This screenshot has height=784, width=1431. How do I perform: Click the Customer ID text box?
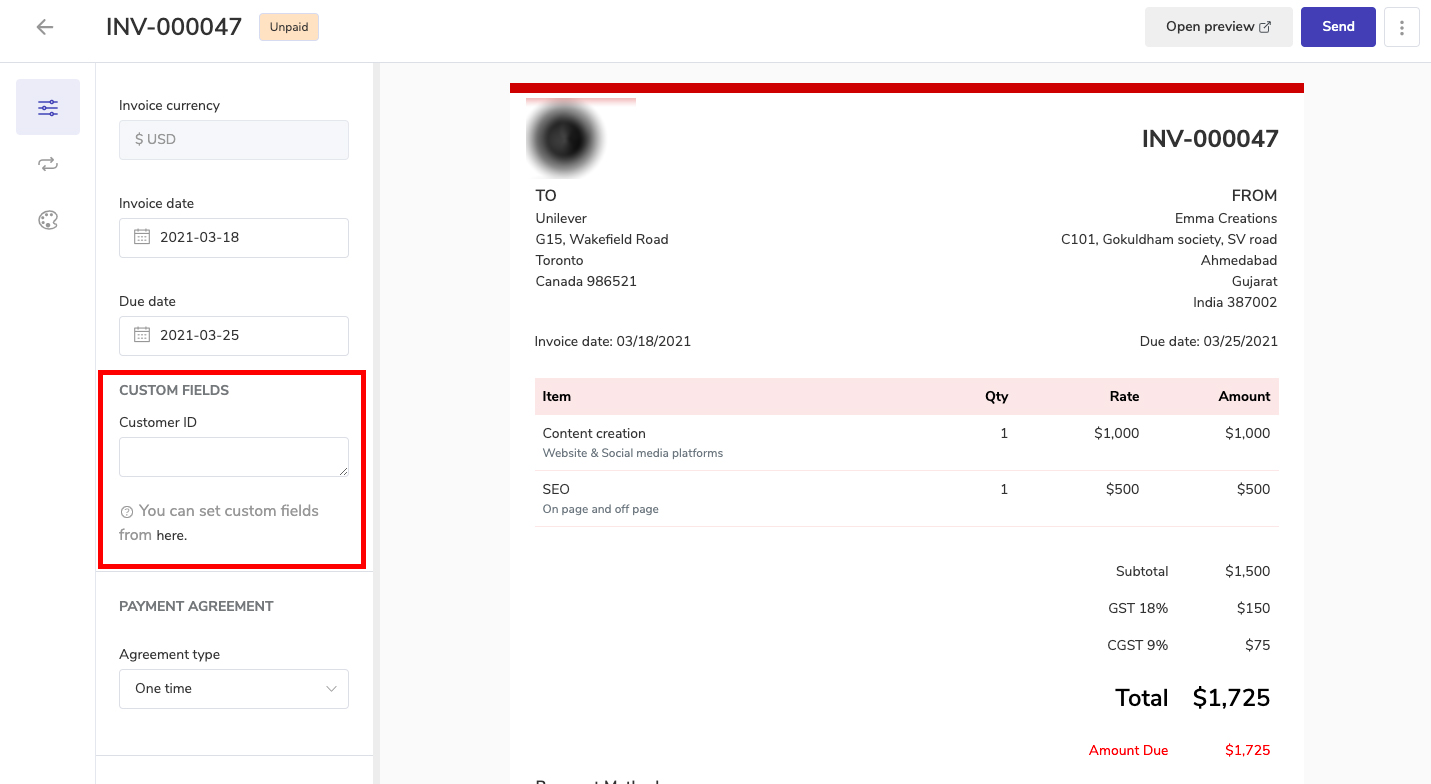click(x=234, y=457)
